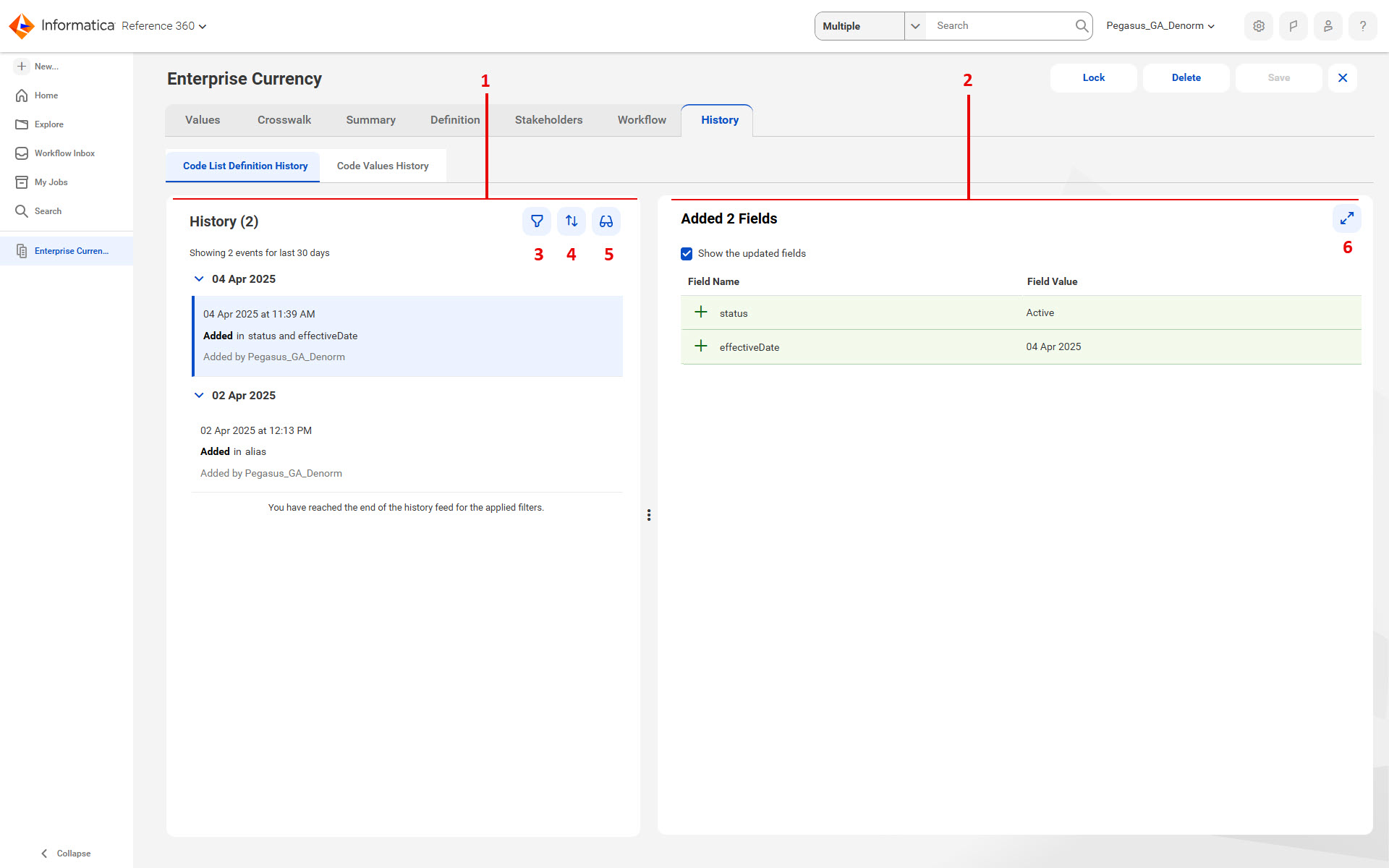
Task: Open the Pegasus_GA_Denorm org dropdown
Action: [x=1160, y=26]
